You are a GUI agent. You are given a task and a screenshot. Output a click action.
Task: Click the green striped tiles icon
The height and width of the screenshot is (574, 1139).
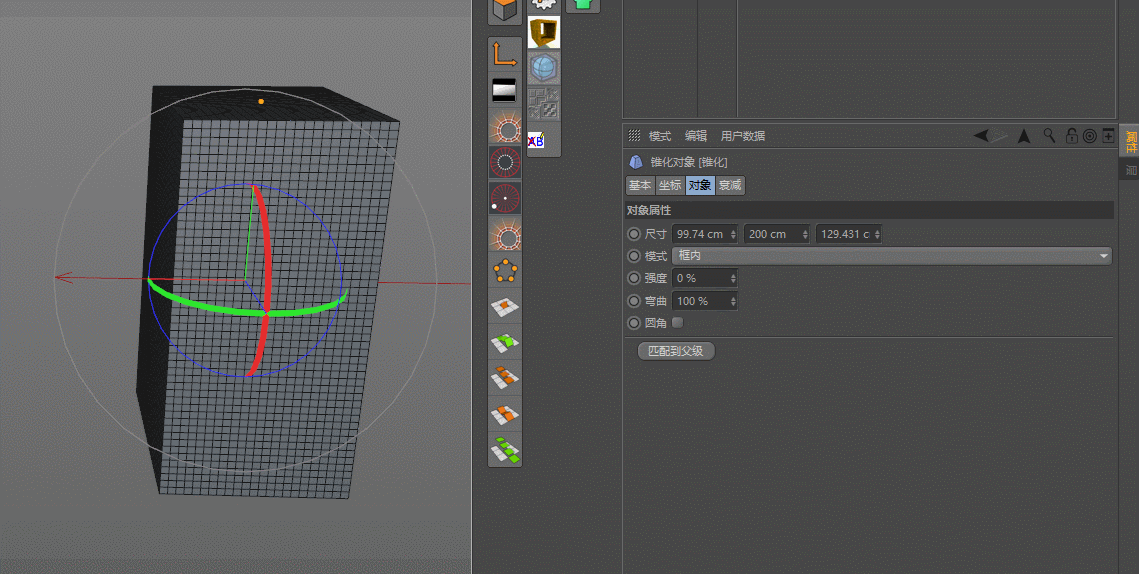coord(504,450)
